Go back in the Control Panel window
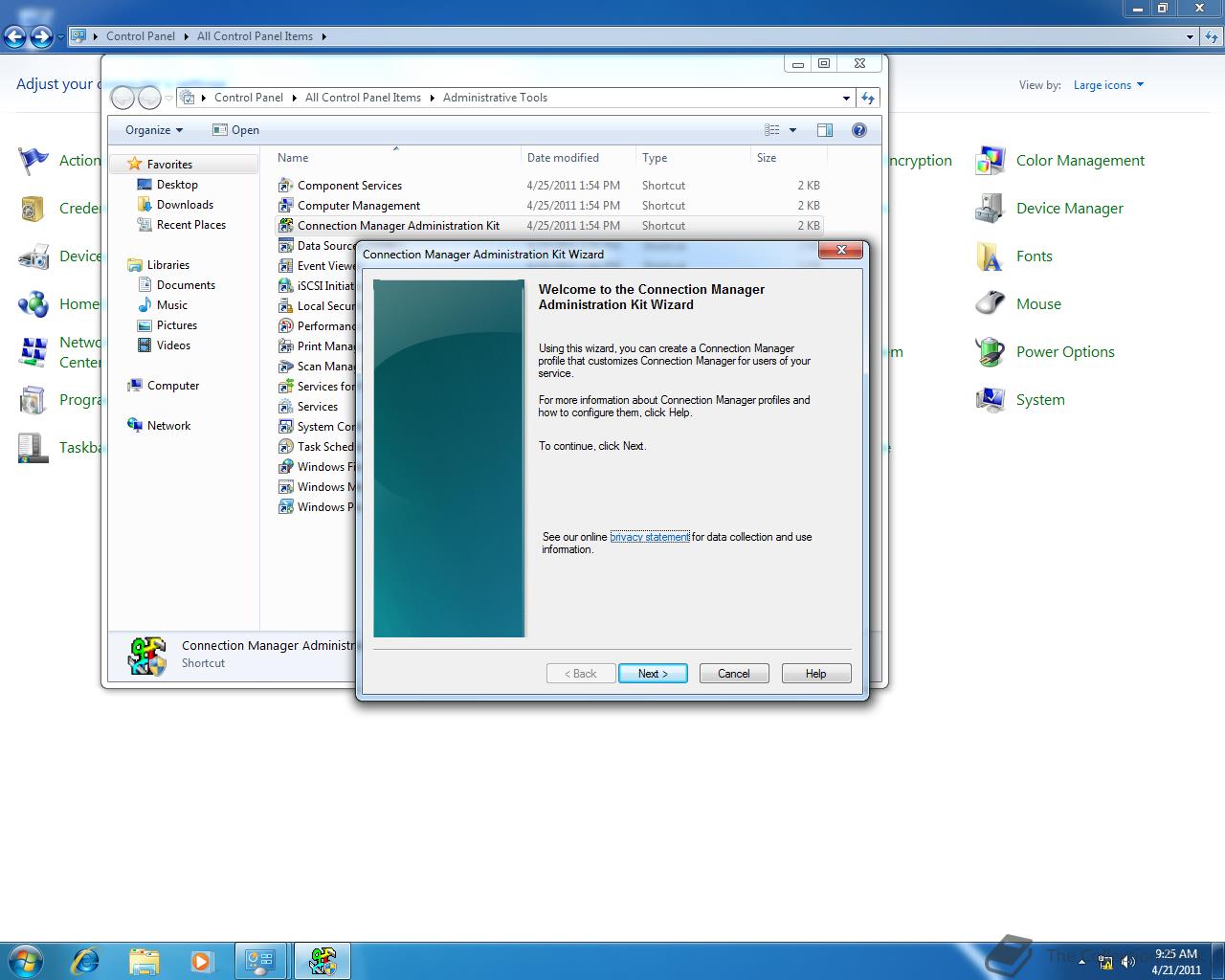The image size is (1225, 980). pos(15,36)
